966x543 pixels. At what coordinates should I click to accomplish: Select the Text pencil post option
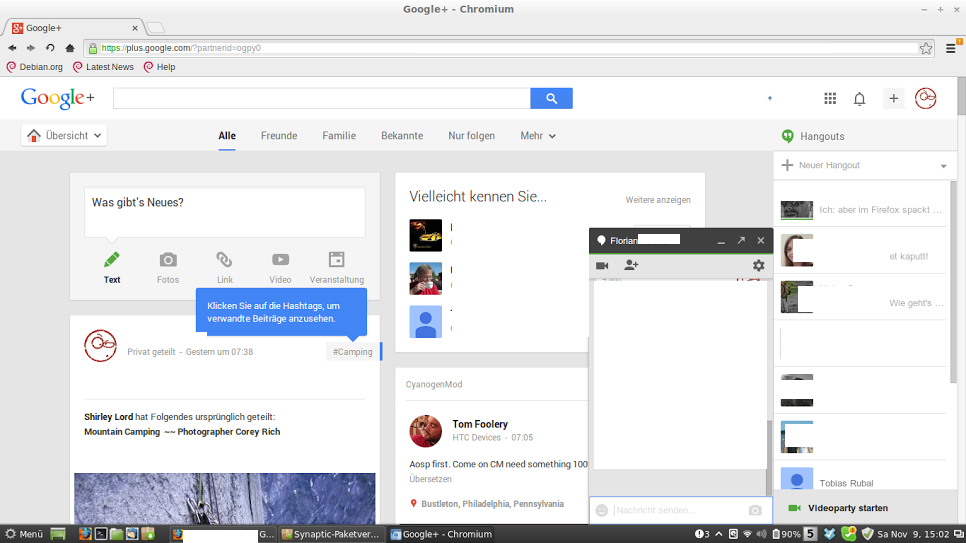pyautogui.click(x=112, y=267)
